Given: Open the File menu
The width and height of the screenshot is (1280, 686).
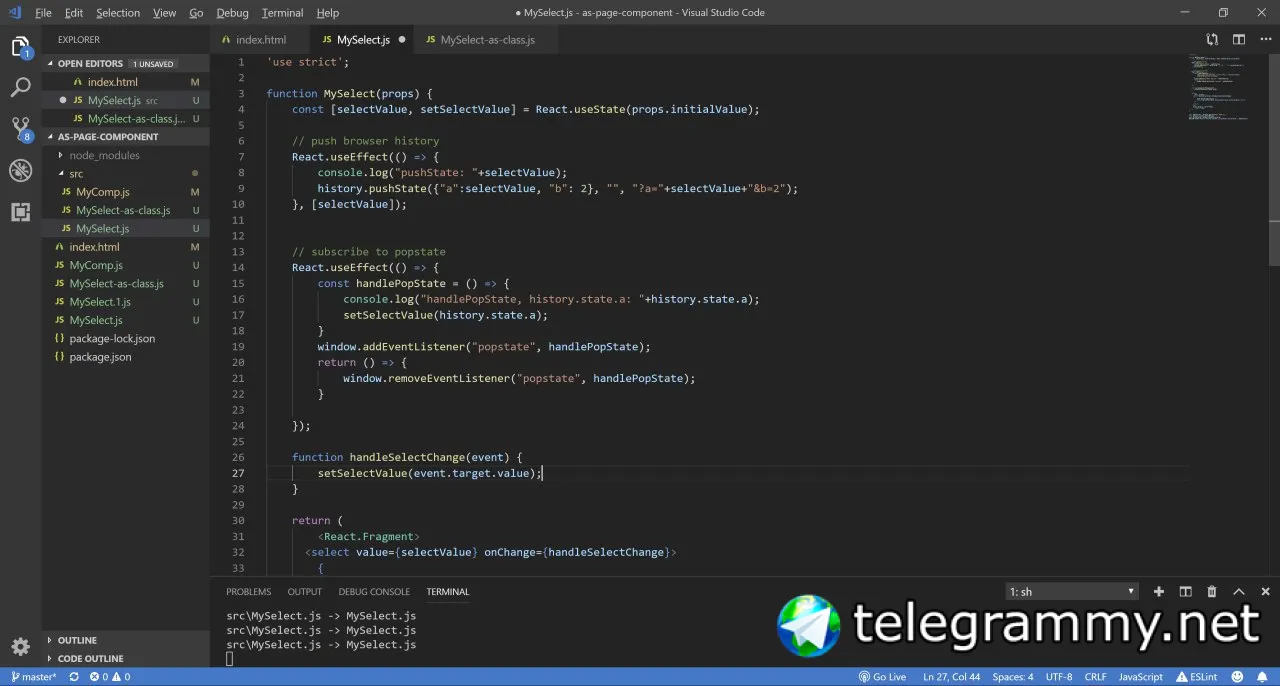Looking at the screenshot, I should [43, 13].
